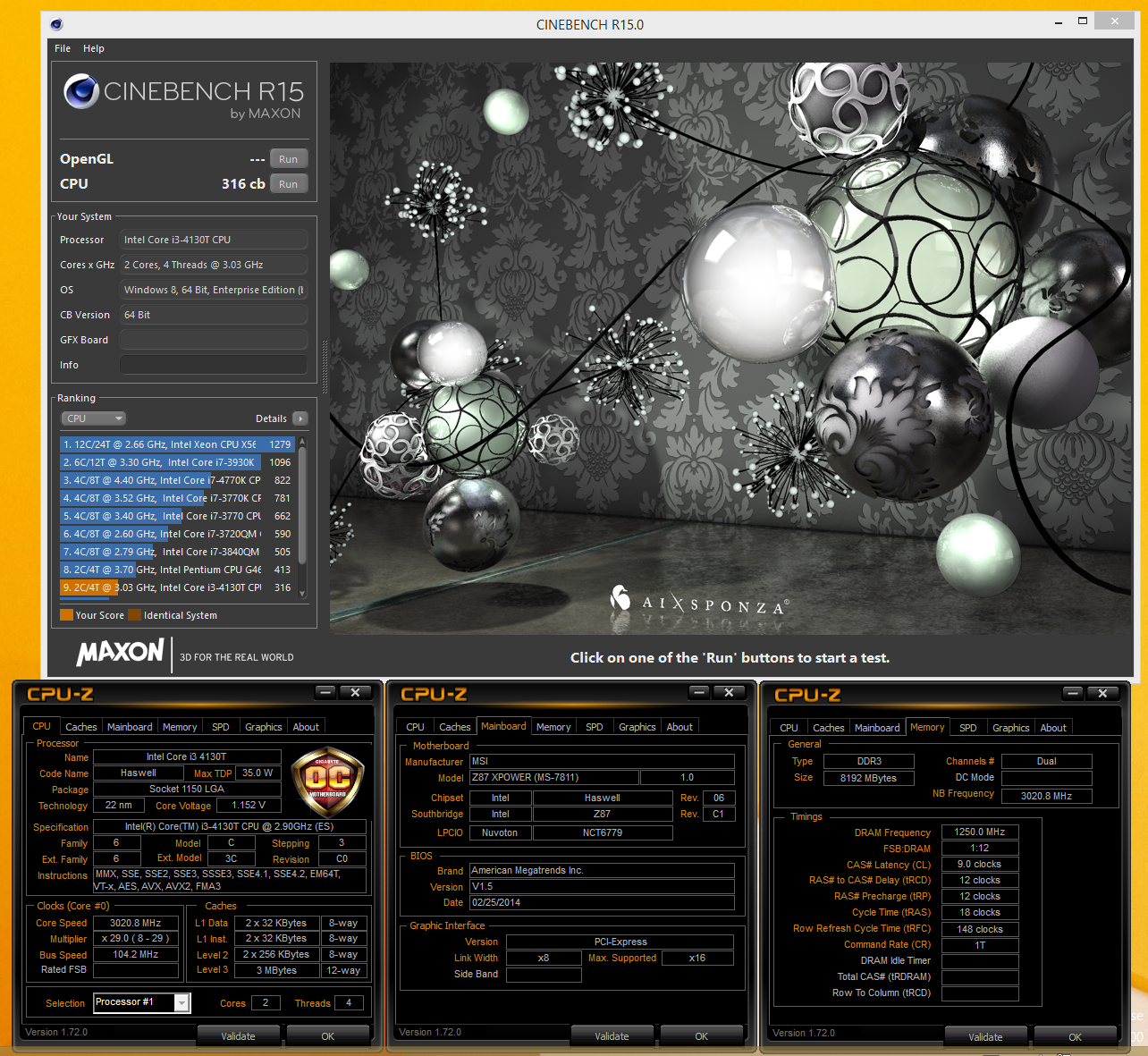Click OK in right CPU-Z Memory window

tap(1076, 1036)
